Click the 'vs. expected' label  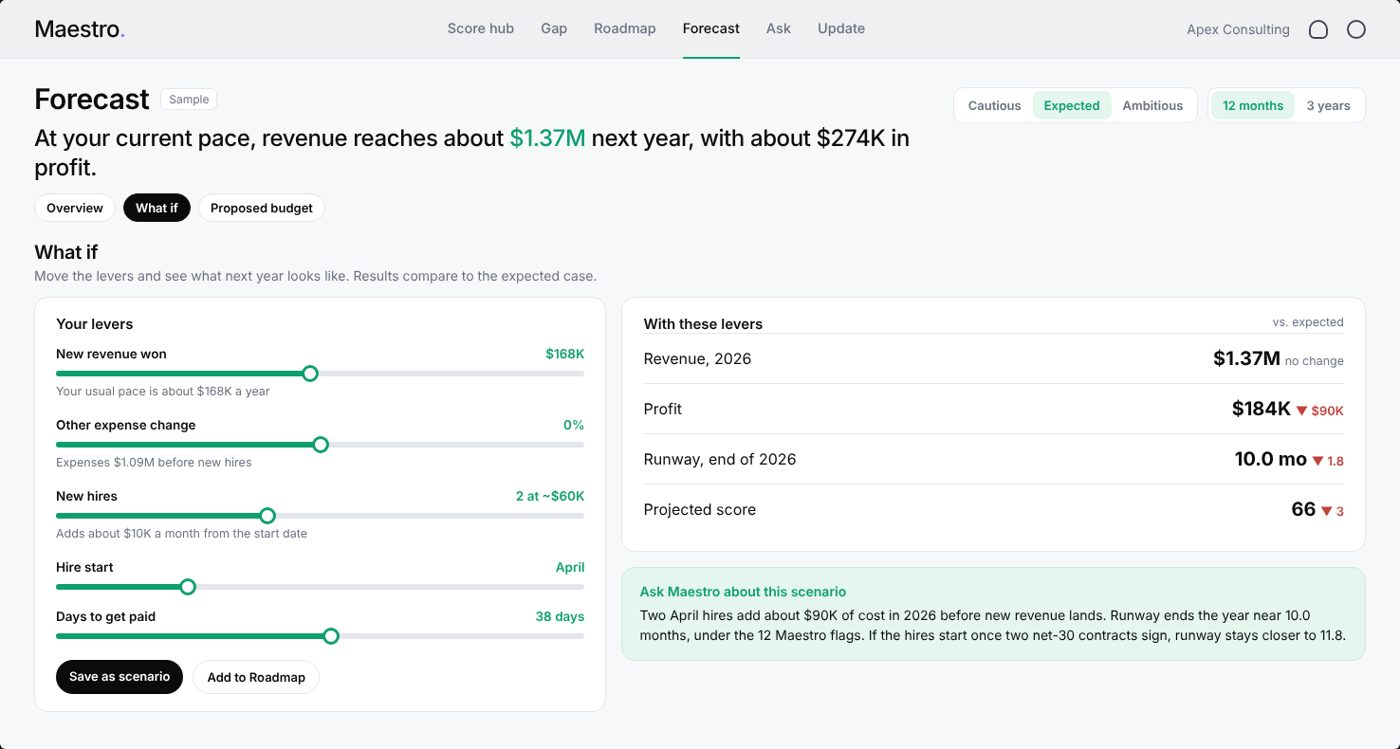click(x=1308, y=322)
